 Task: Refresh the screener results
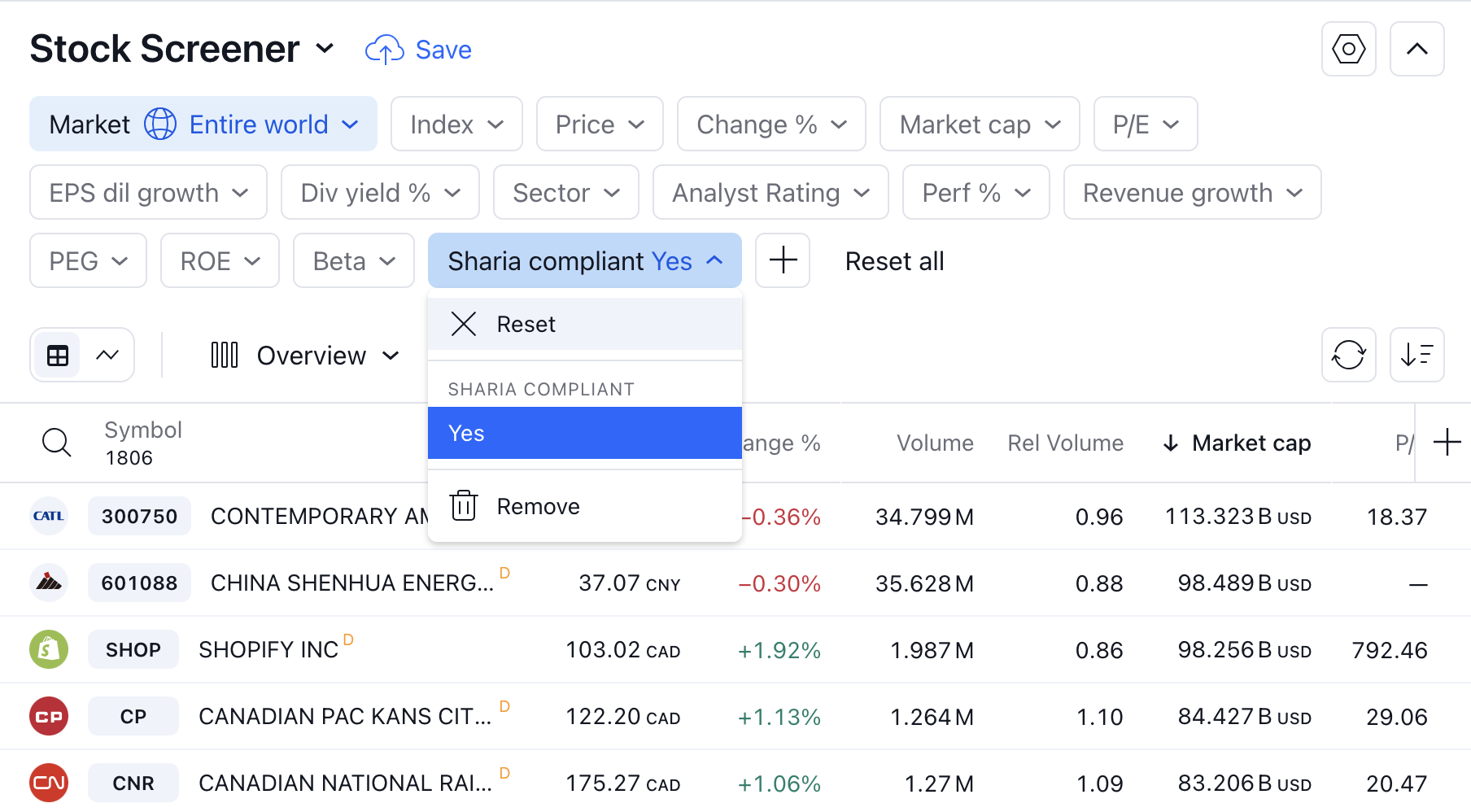point(1348,355)
